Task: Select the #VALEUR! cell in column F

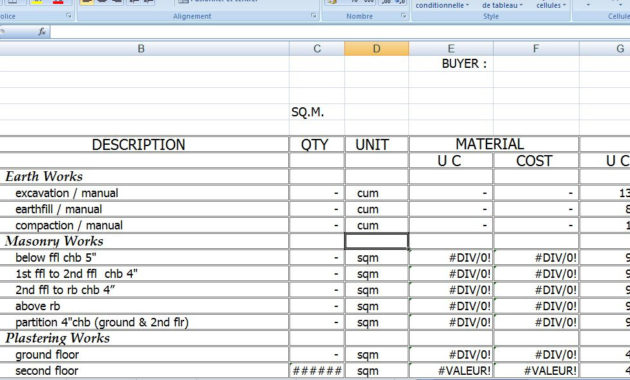Action: tap(536, 370)
